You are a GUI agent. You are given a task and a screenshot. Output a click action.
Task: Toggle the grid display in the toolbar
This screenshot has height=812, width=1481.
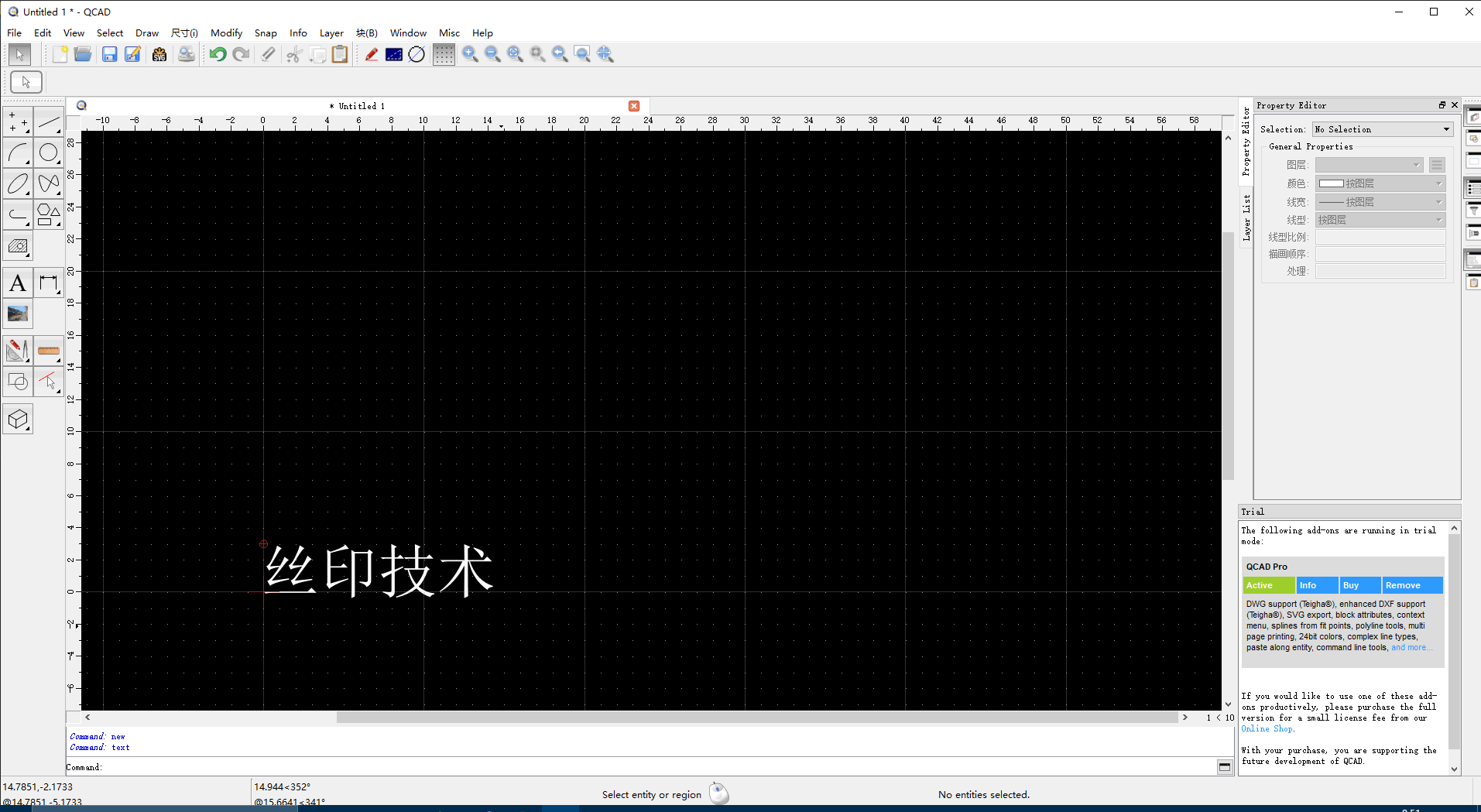443,54
